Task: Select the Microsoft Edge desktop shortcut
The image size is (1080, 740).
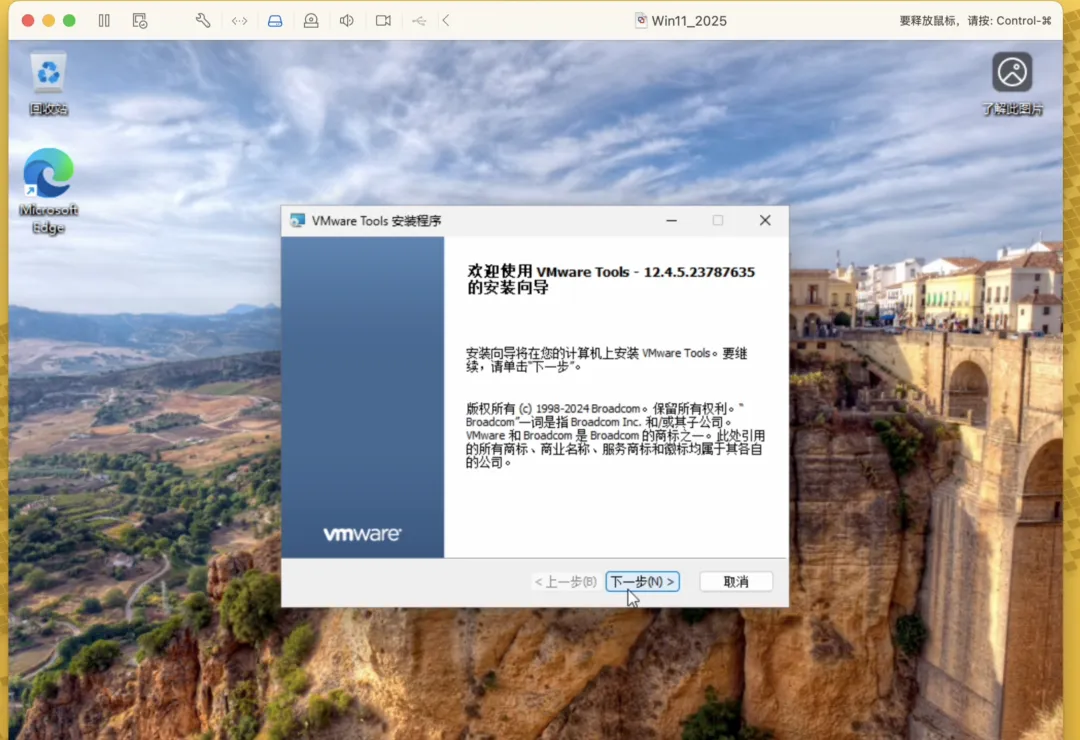Action: pyautogui.click(x=48, y=192)
